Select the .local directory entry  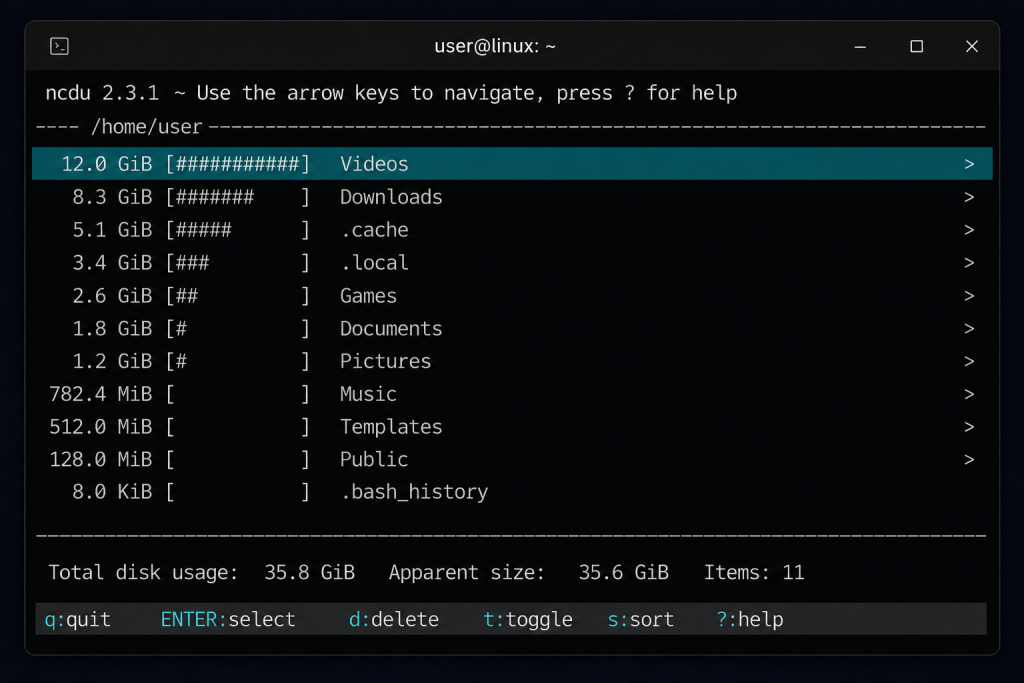tap(512, 262)
